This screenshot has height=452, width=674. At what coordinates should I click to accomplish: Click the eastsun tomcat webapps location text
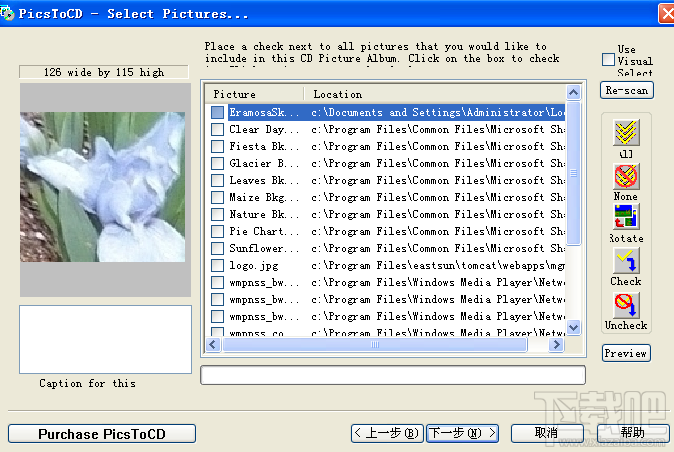tap(438, 266)
